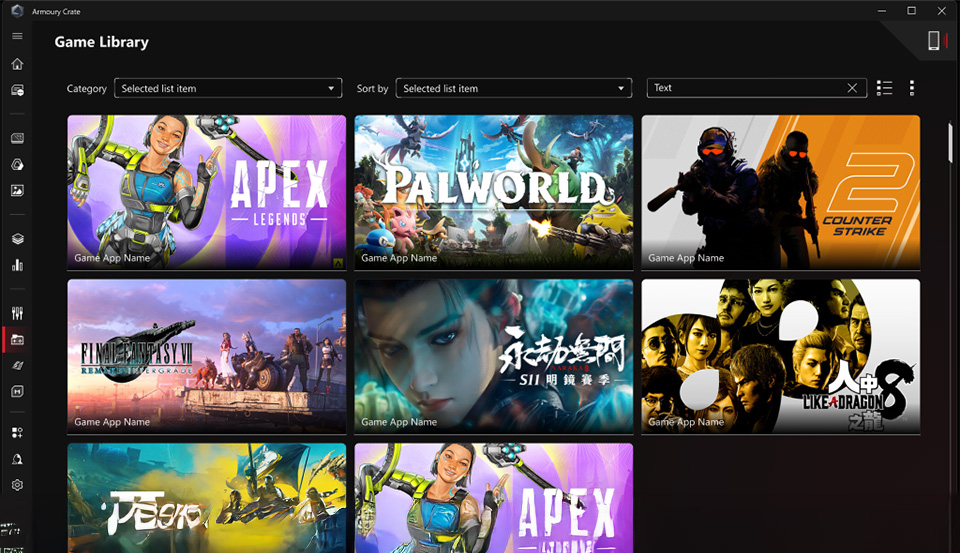Viewport: 960px width, 553px height.
Task: Open the settings gear in sidebar
Action: pos(17,485)
